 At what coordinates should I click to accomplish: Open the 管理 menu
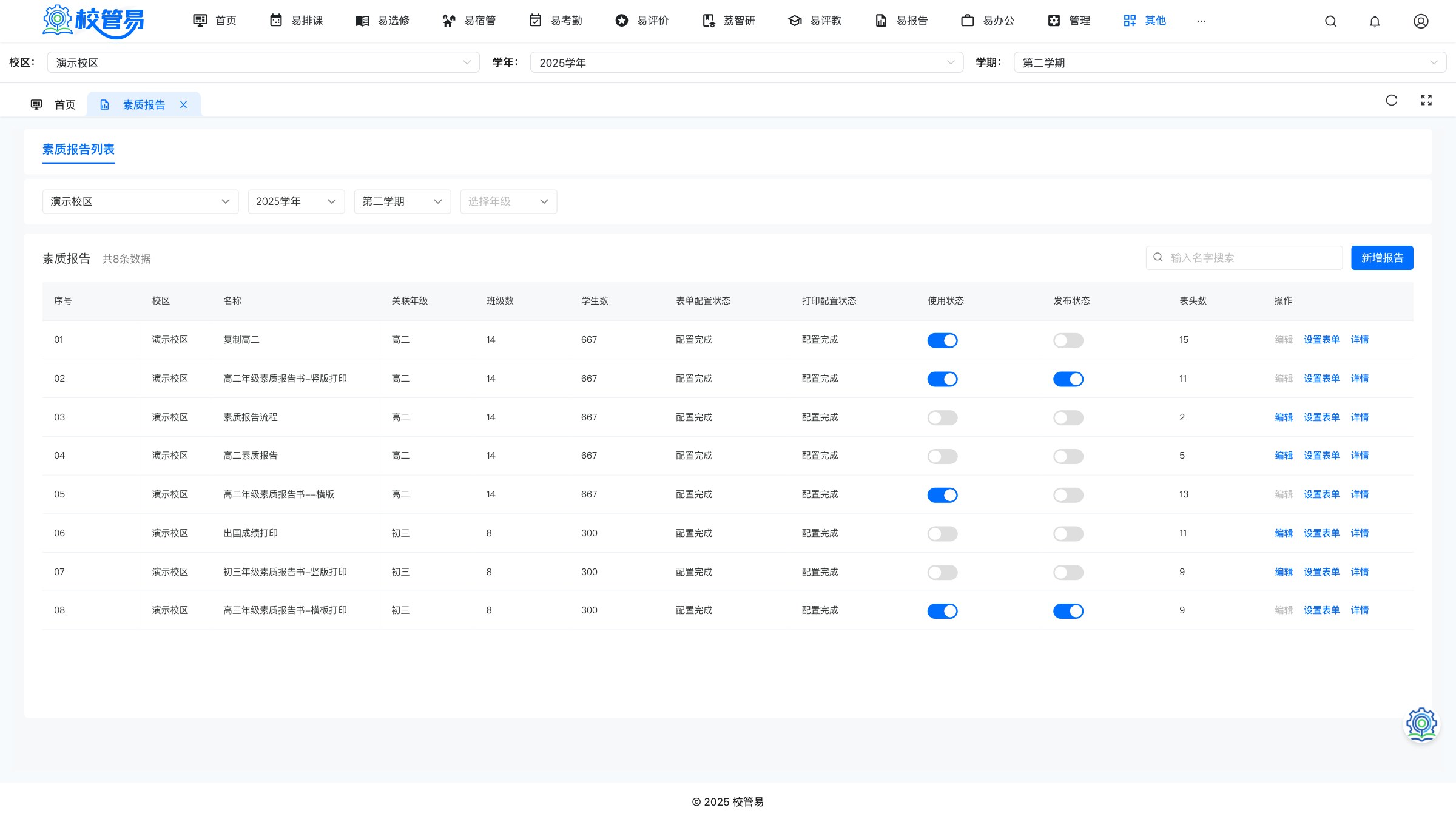point(1069,21)
